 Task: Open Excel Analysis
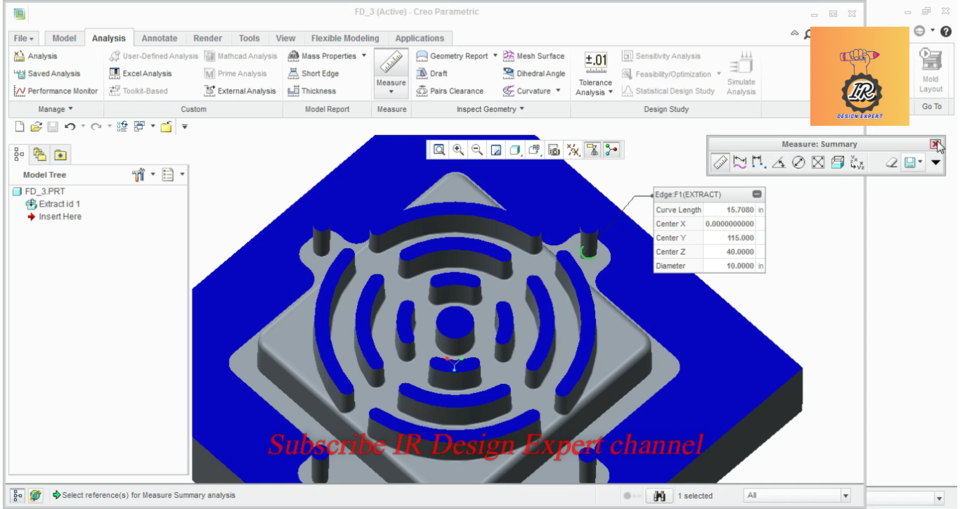tap(140, 74)
